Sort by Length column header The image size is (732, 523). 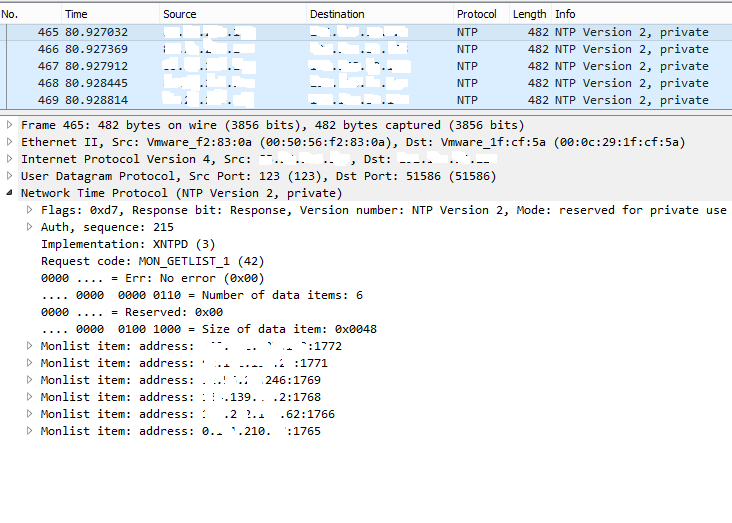tap(530, 14)
